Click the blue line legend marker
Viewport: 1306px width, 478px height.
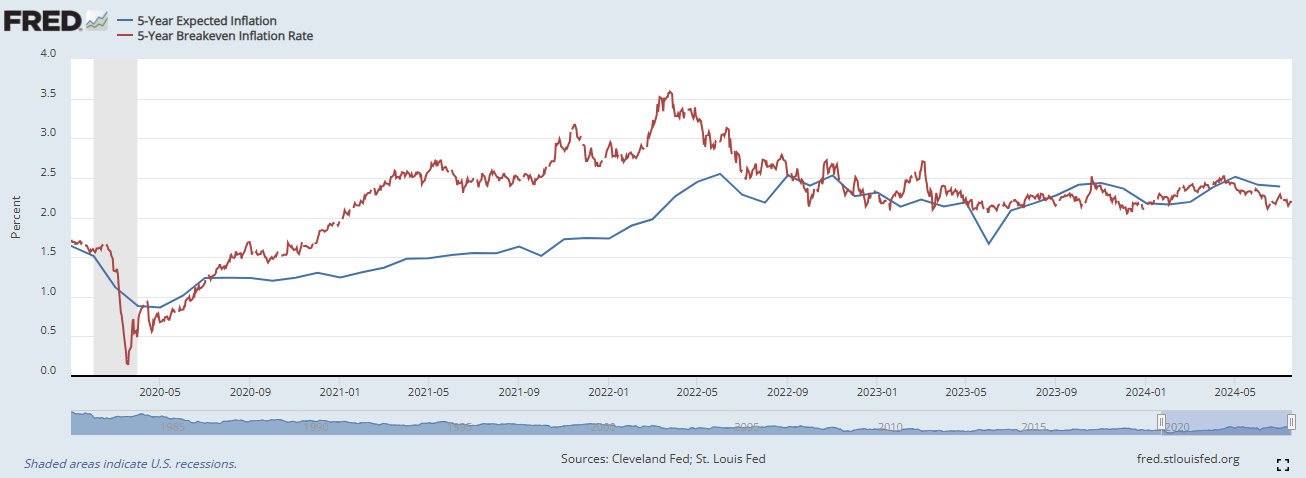tap(125, 21)
